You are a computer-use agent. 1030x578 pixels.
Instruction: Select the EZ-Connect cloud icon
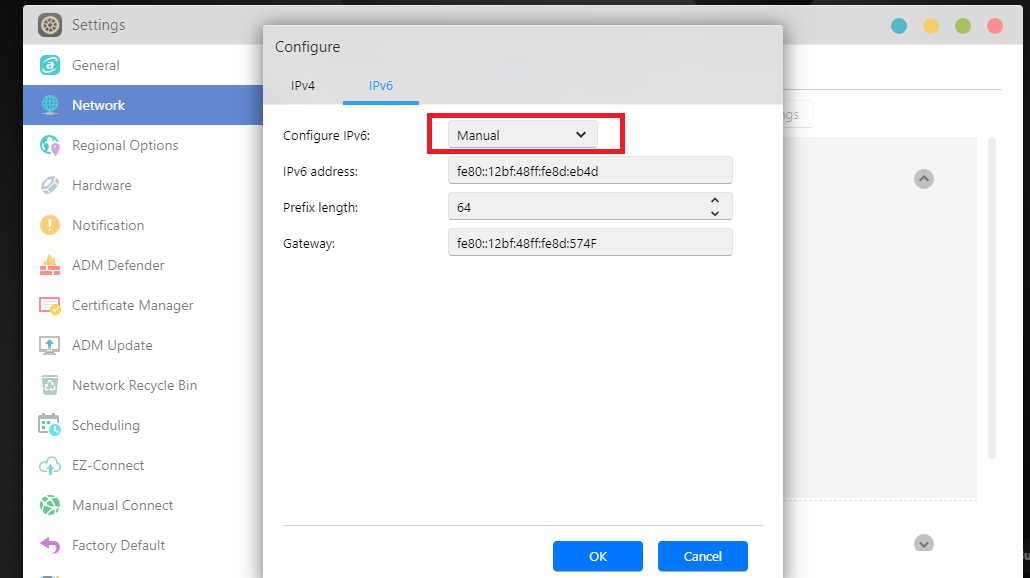coord(48,465)
